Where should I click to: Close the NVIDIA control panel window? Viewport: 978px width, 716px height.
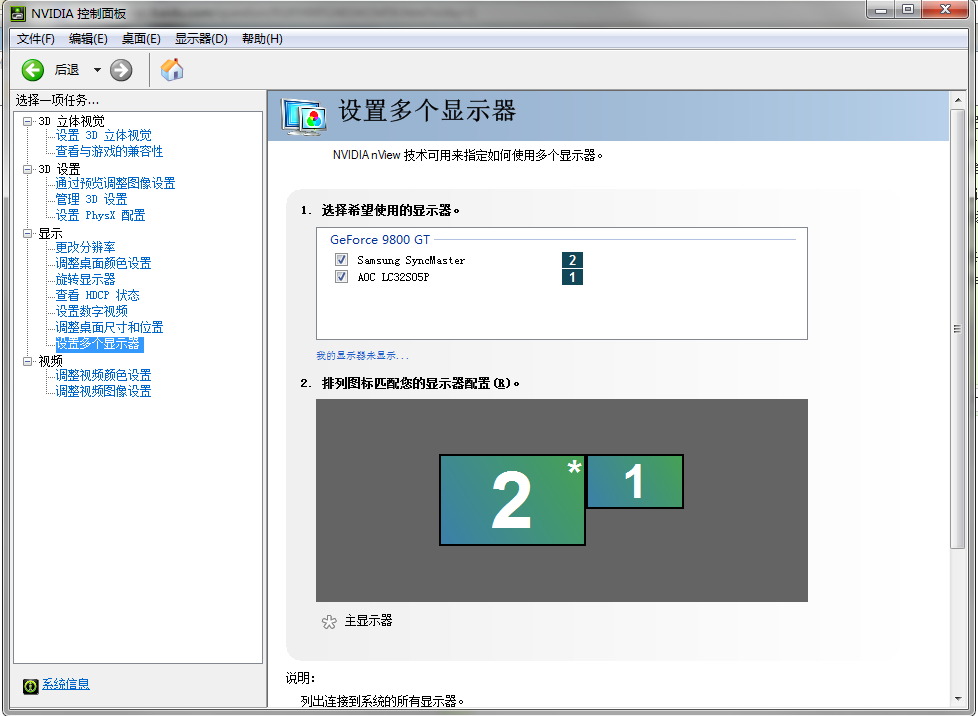[945, 9]
